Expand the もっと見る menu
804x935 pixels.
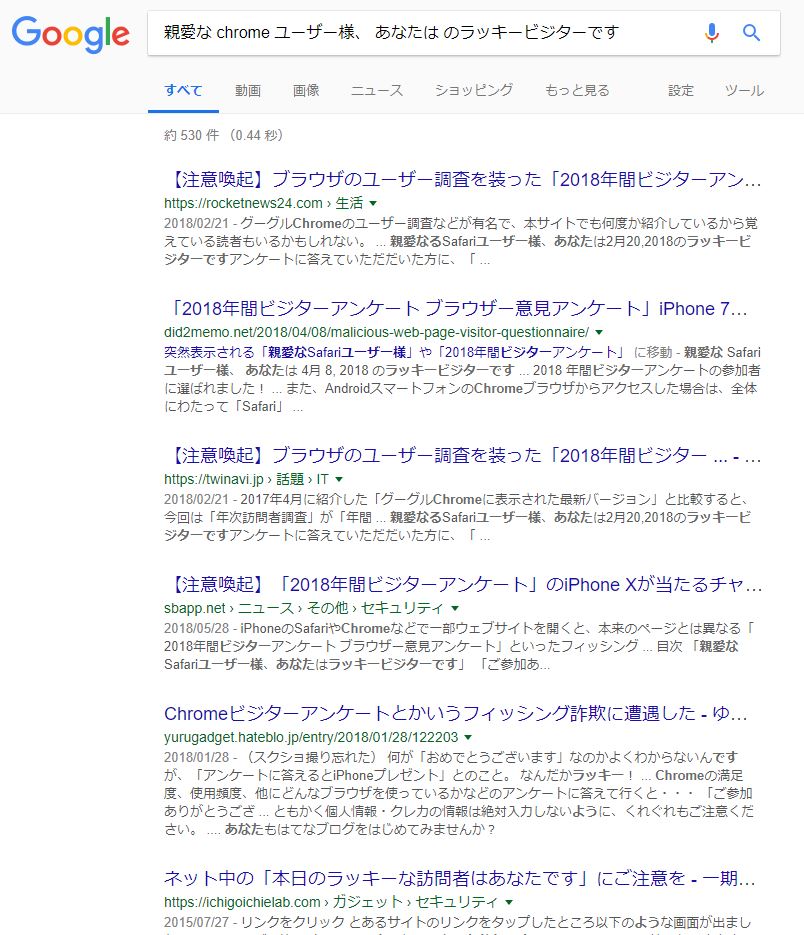click(577, 91)
